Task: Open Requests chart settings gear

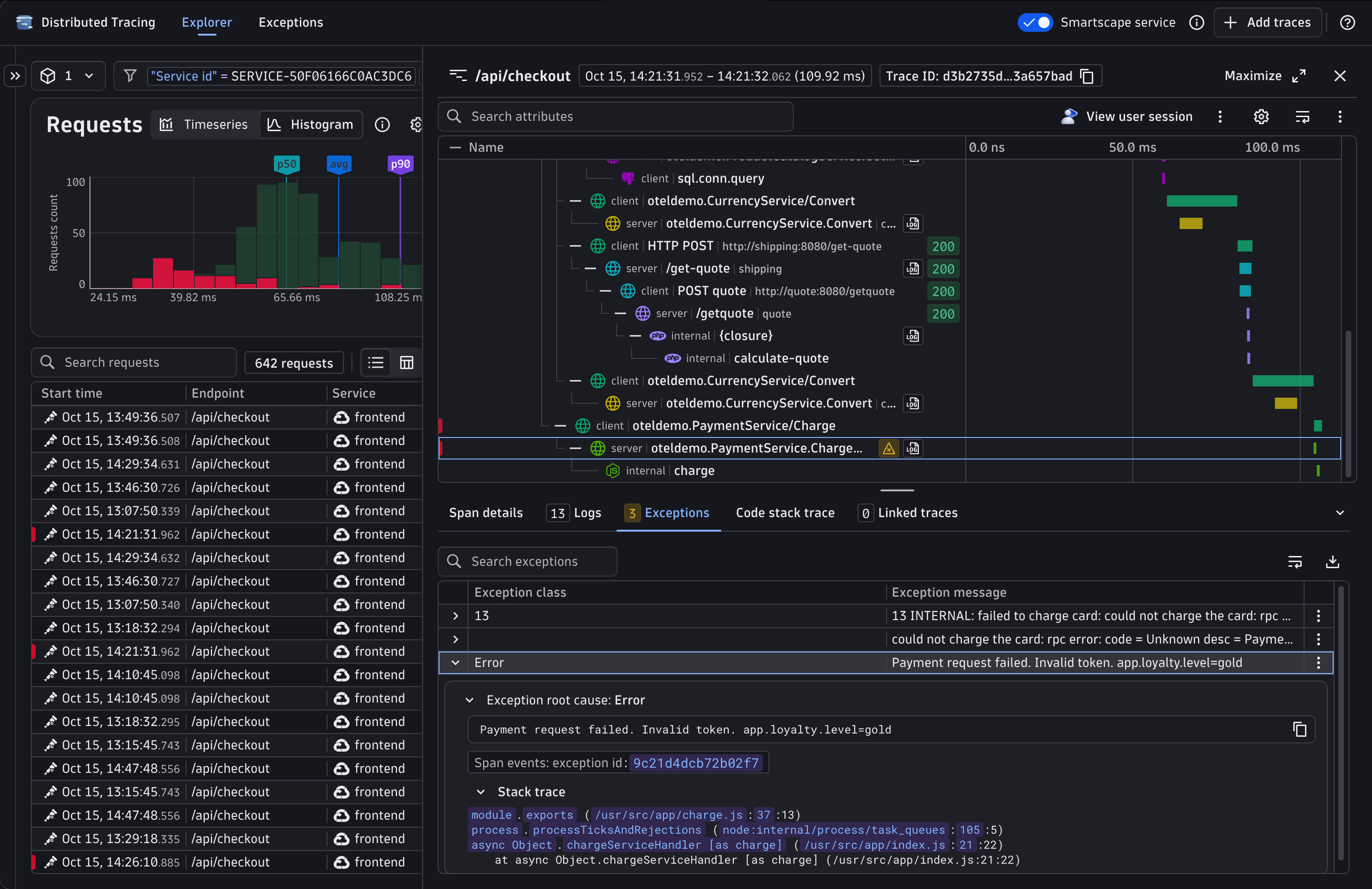Action: [x=416, y=125]
